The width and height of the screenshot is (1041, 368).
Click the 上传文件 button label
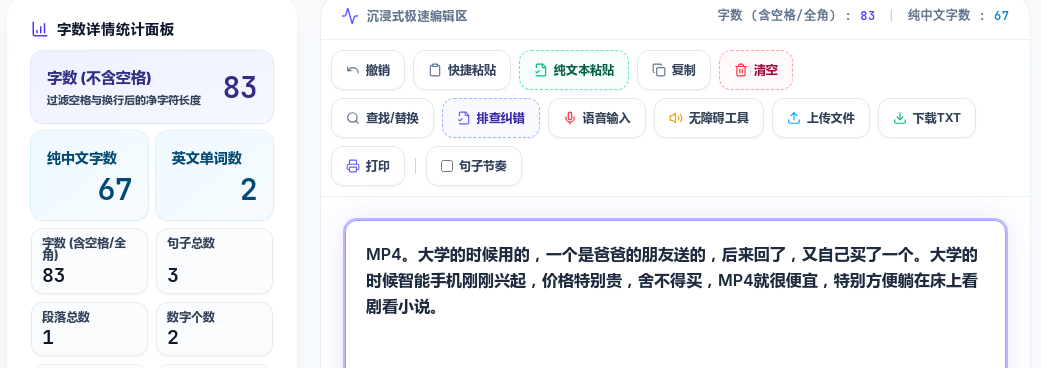tap(830, 118)
